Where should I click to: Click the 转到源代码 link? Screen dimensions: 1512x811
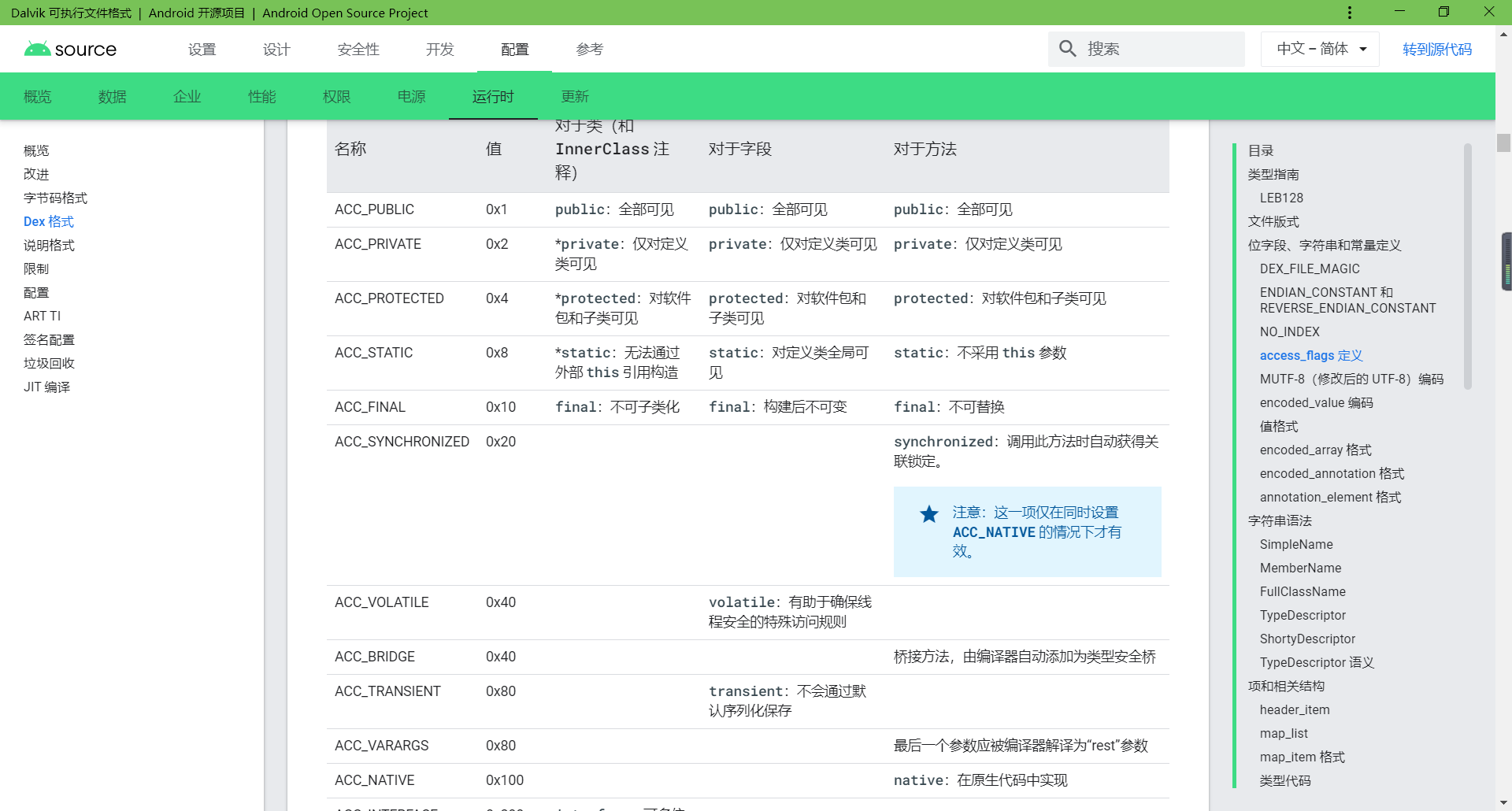tap(1436, 48)
